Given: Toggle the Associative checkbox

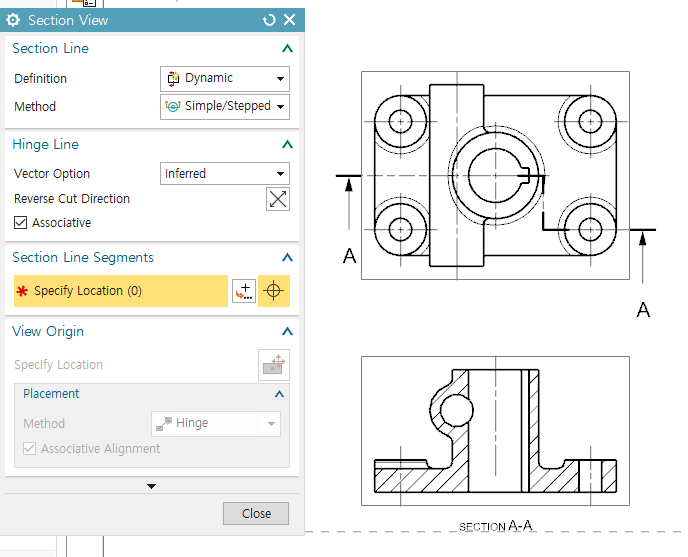Looking at the screenshot, I should pyautogui.click(x=21, y=223).
